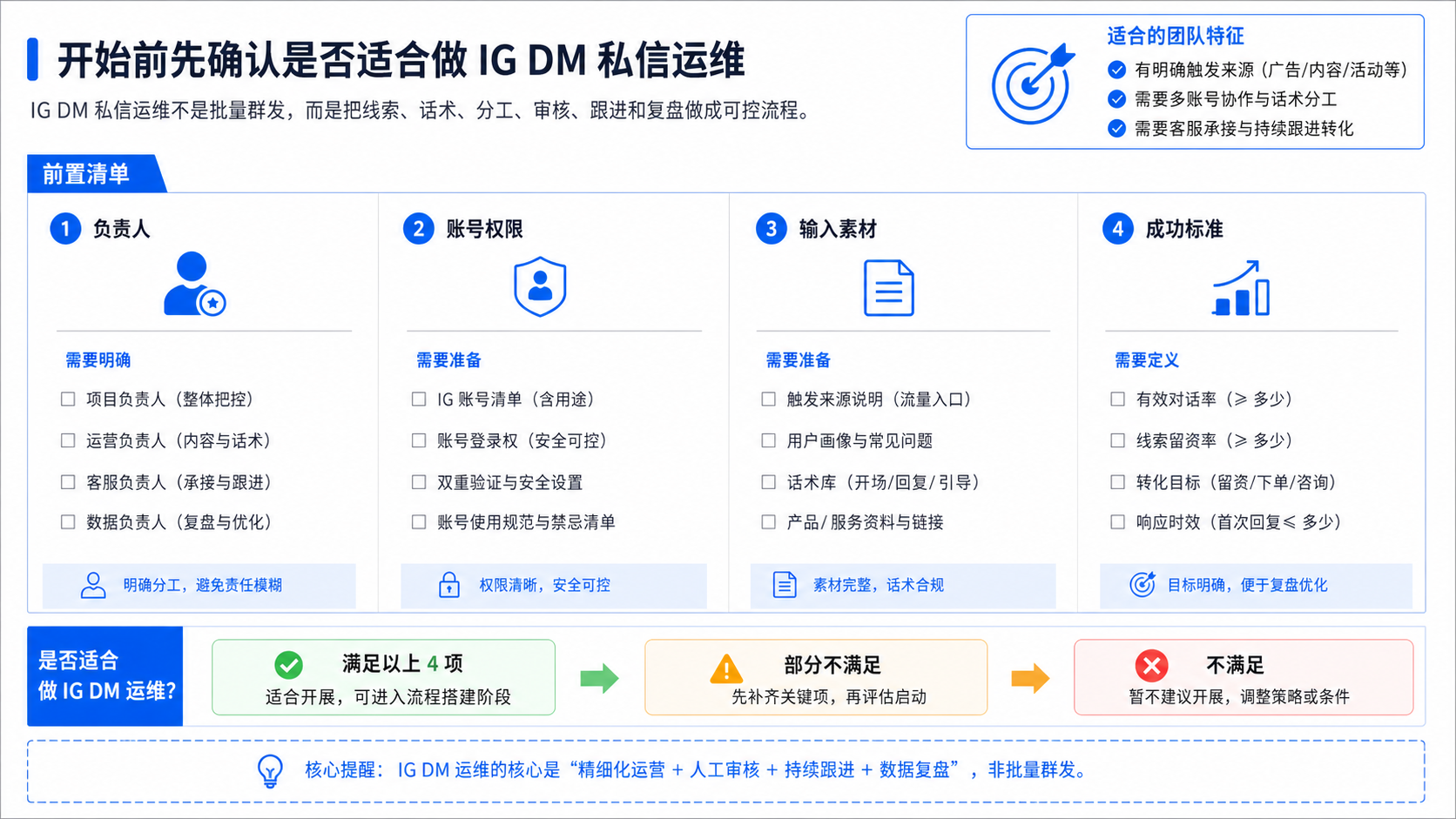1456x819 pixels.
Task: Tick the 双重验证与安全设置 checkbox
Action: coord(419,481)
